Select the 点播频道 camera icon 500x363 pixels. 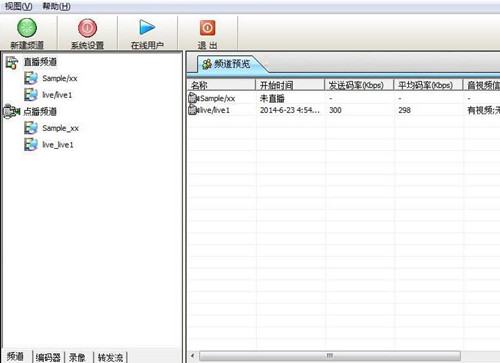[12, 111]
